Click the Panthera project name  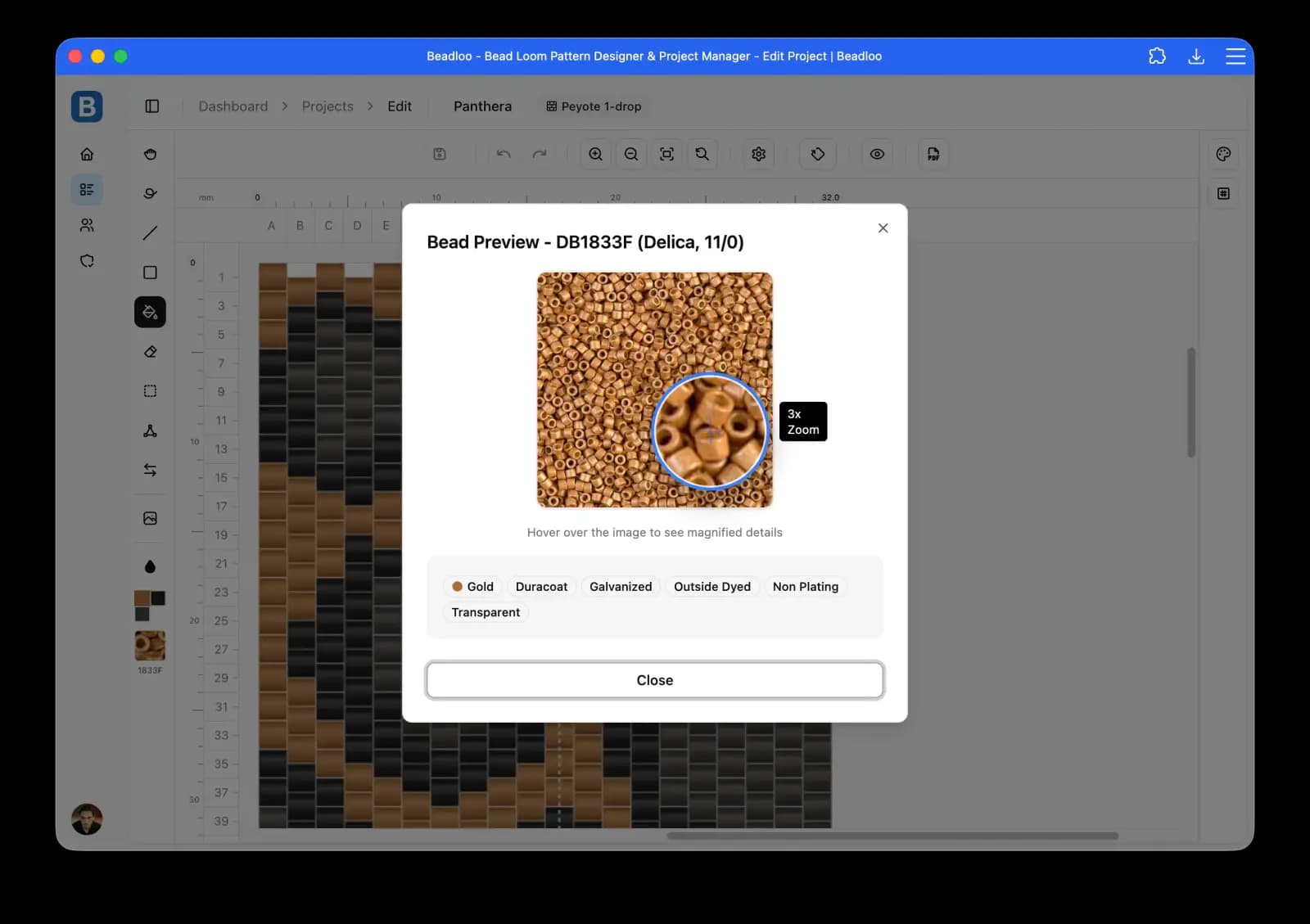pyautogui.click(x=482, y=106)
